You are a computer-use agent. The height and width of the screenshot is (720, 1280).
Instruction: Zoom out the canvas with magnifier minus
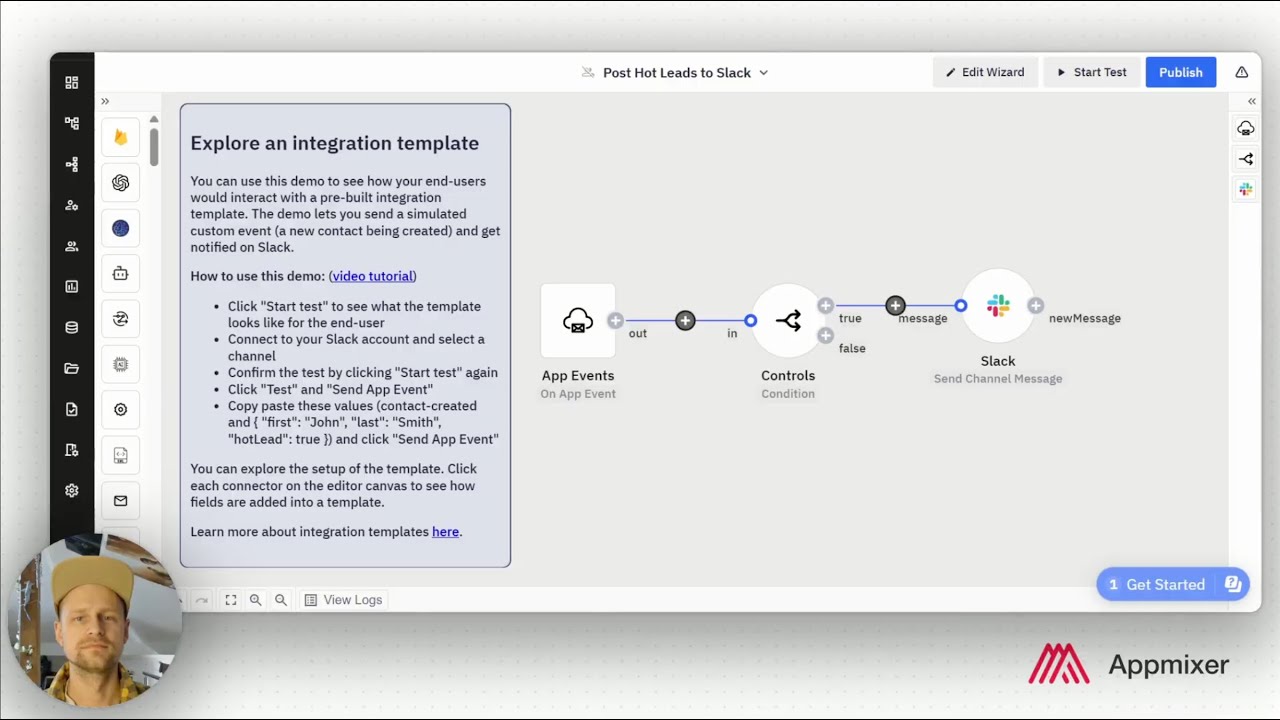[x=281, y=600]
